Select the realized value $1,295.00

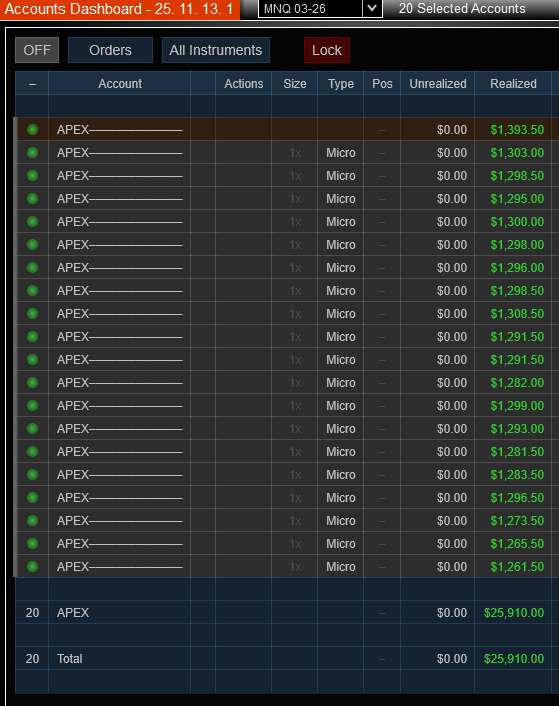coord(517,199)
